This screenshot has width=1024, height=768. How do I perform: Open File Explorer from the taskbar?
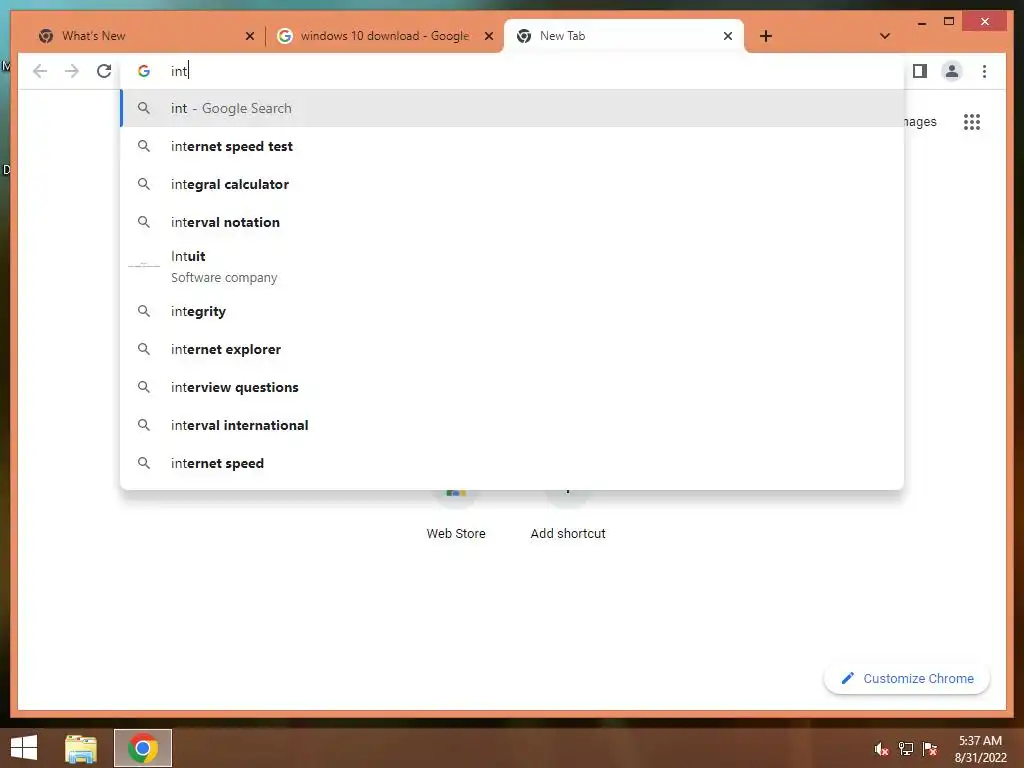[81, 748]
